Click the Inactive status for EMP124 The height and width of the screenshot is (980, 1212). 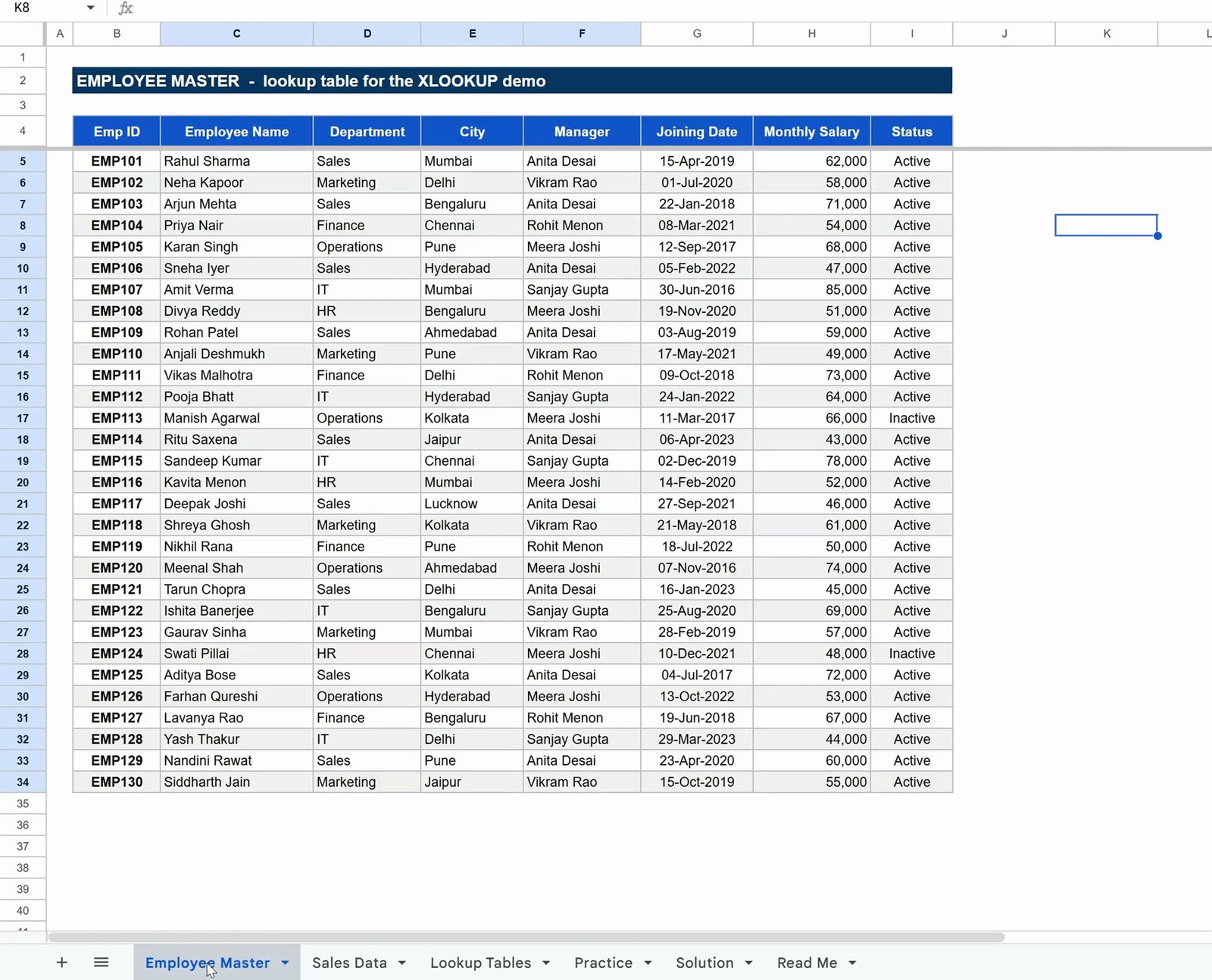point(912,654)
